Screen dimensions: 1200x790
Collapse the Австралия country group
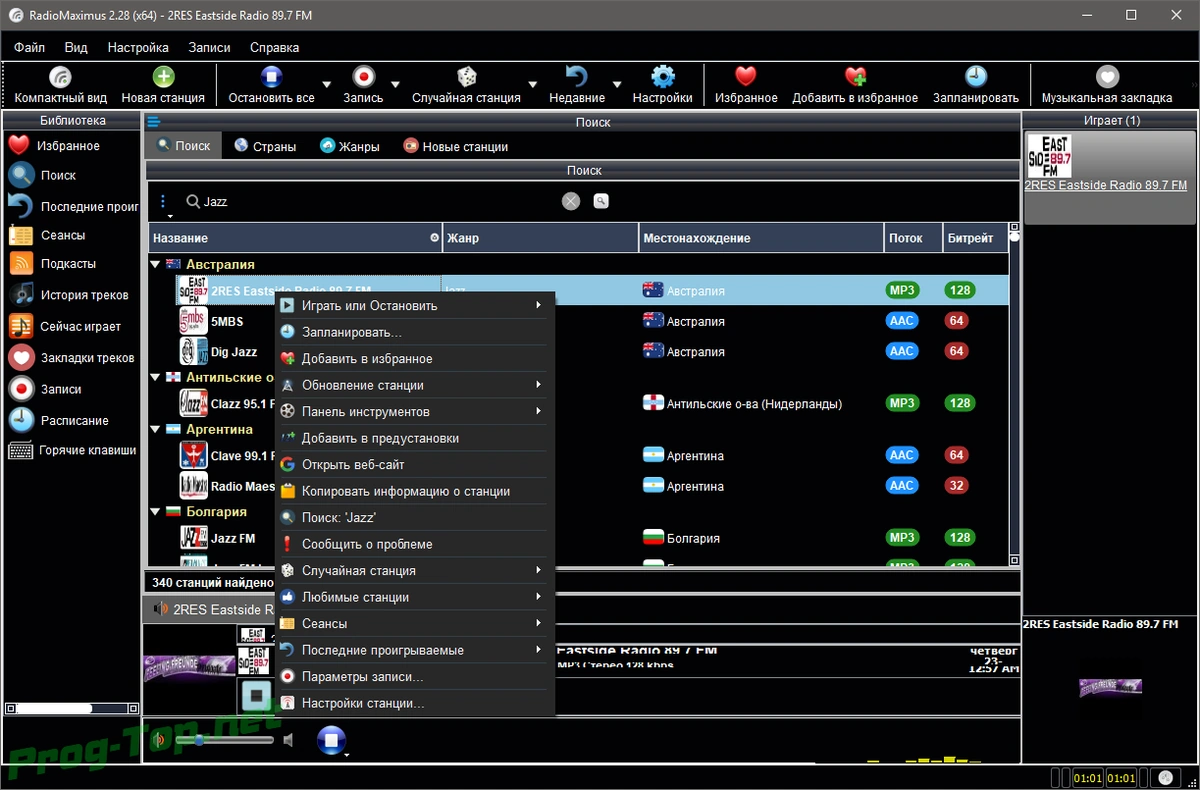pos(155,265)
